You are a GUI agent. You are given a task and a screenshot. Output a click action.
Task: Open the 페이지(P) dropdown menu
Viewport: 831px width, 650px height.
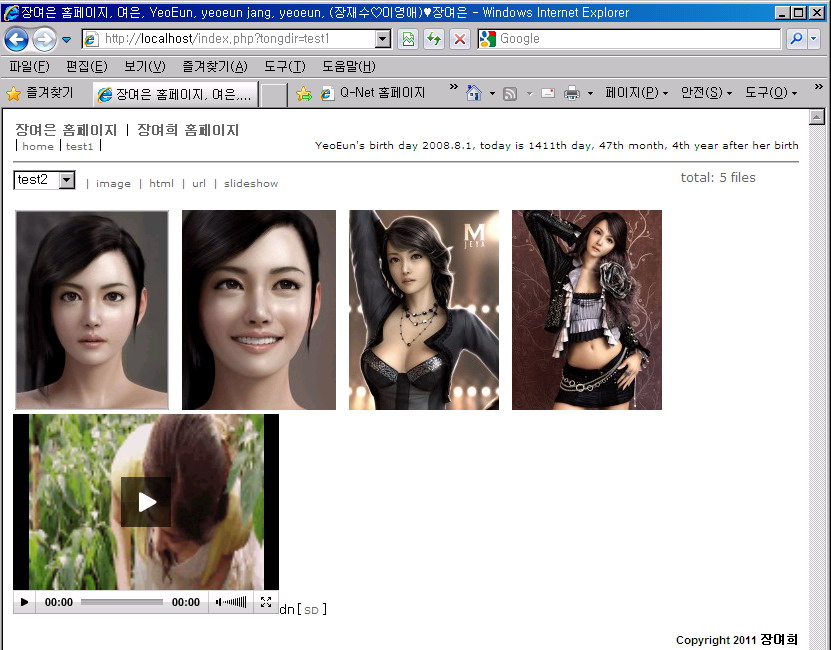(x=636, y=93)
